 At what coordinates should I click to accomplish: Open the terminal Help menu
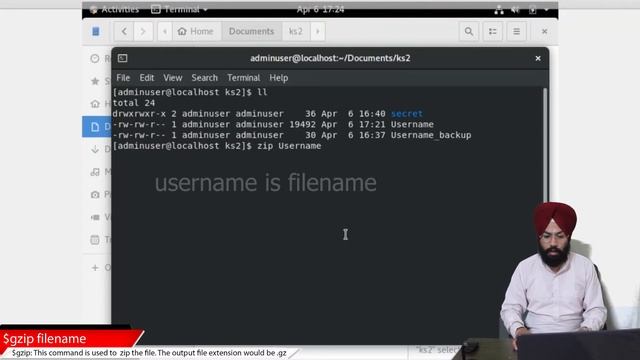tap(279, 78)
